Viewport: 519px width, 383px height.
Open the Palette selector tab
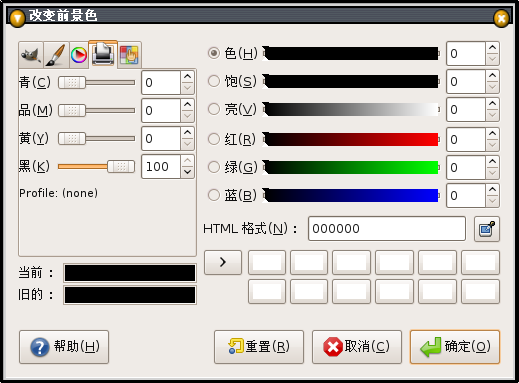click(x=129, y=55)
